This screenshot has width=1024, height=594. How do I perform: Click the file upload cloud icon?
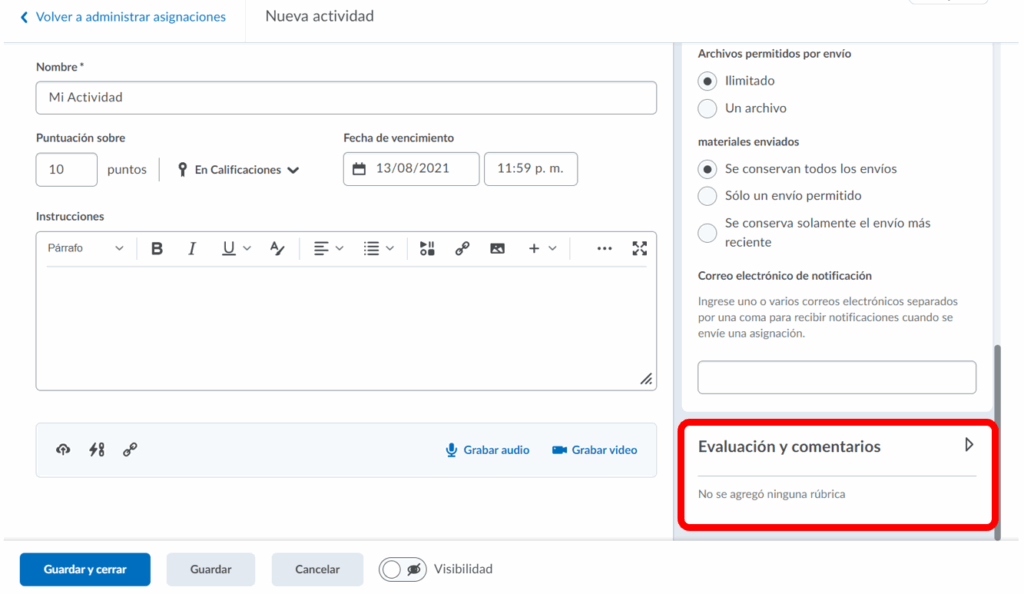63,450
